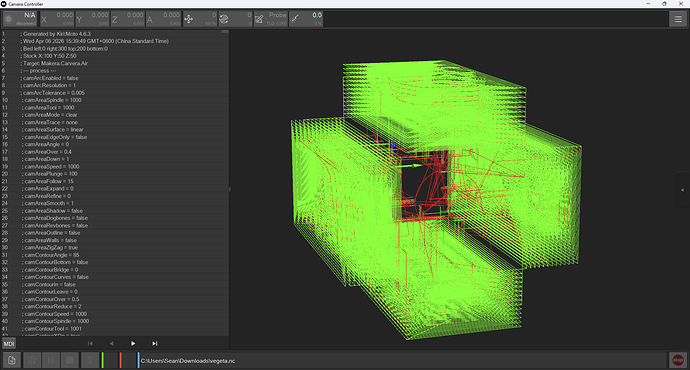Open the file browser icon at bottom left
The width and height of the screenshot is (690, 370).
tap(12, 360)
